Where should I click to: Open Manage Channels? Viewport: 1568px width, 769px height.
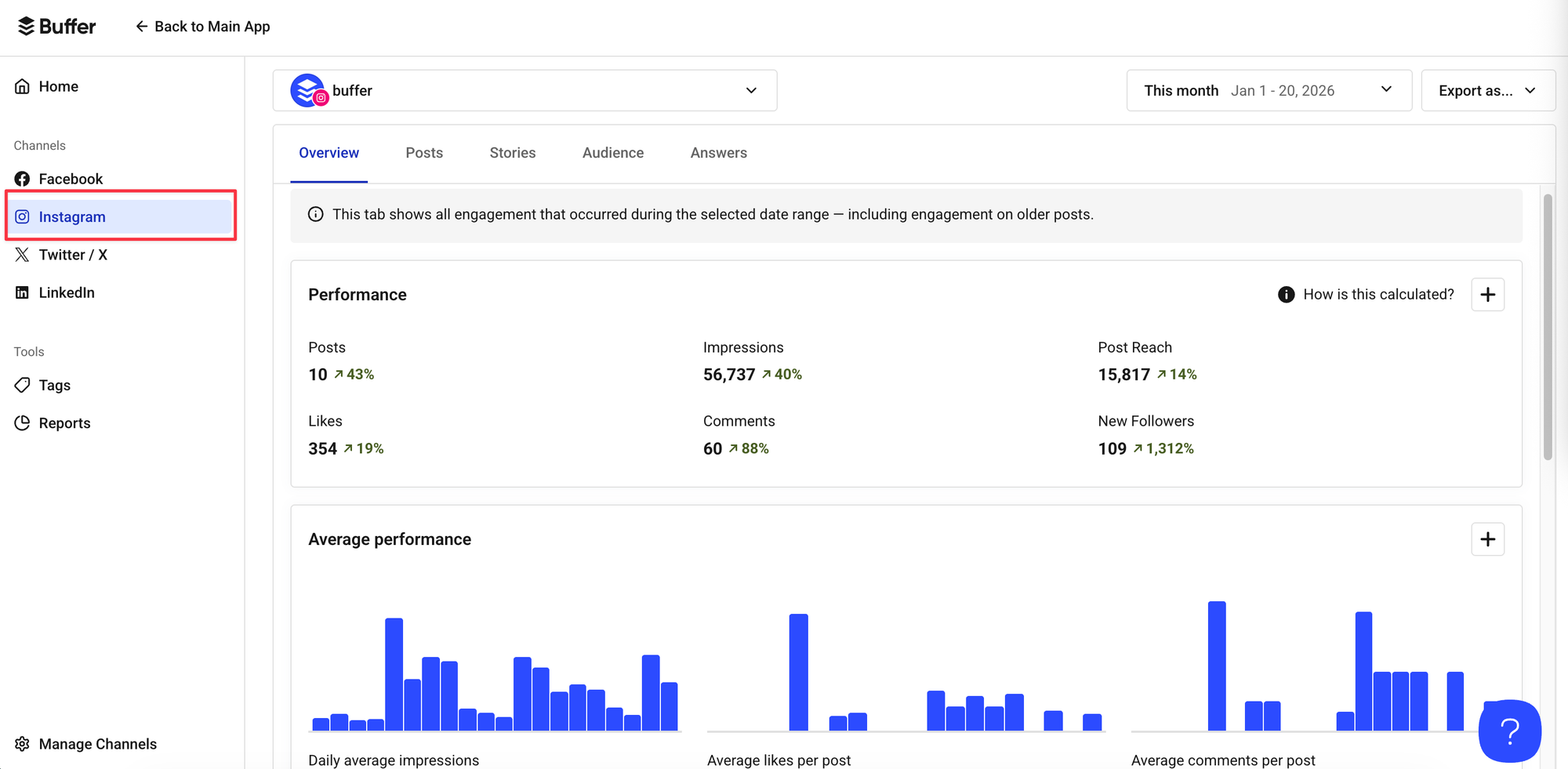tap(97, 743)
